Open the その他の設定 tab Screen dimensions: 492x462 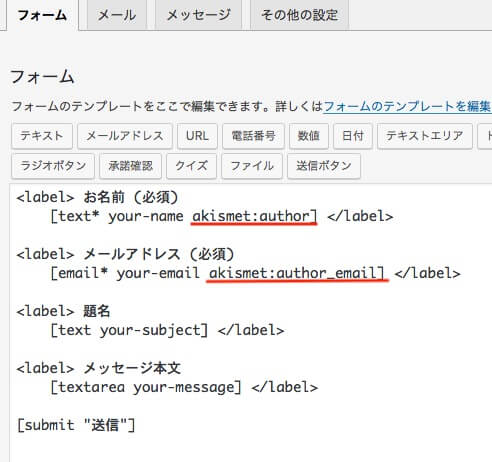(x=299, y=15)
